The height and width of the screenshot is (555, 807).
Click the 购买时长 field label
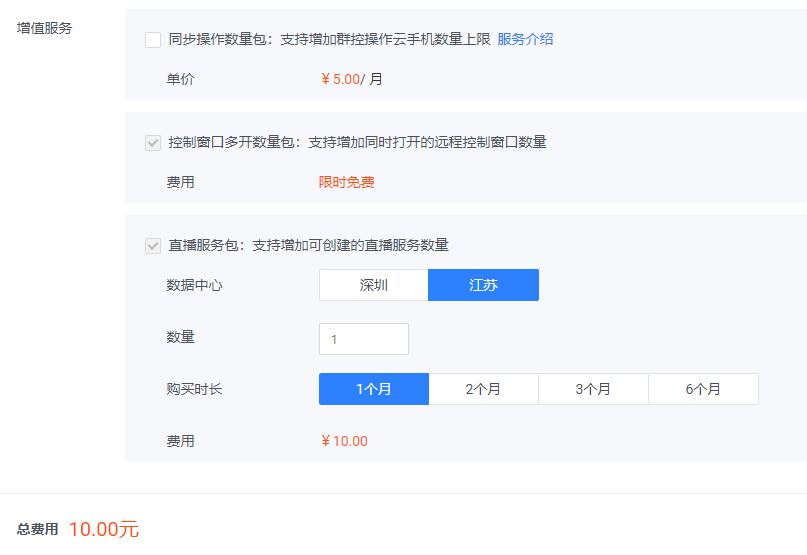(194, 389)
